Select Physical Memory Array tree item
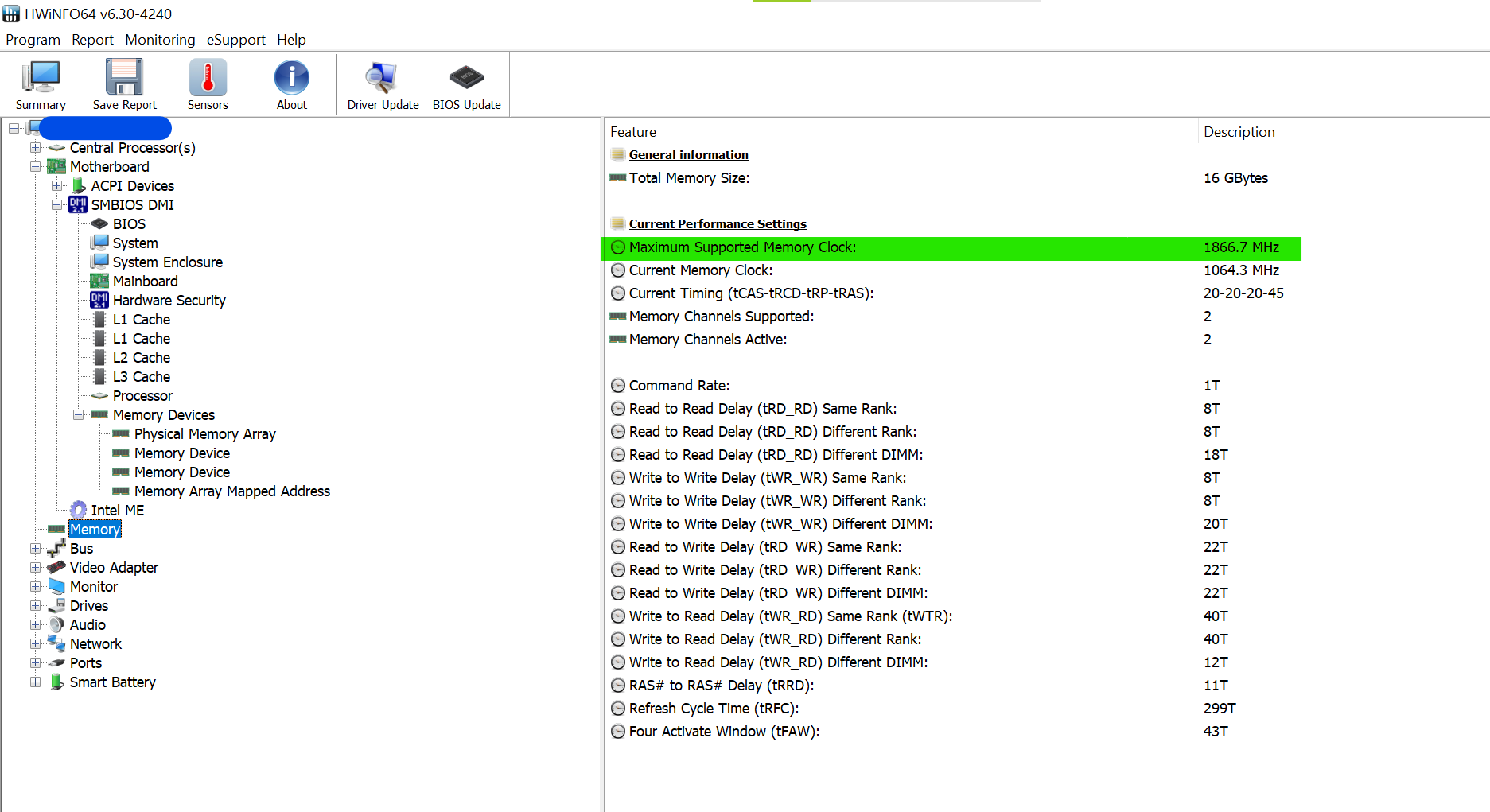 204,433
